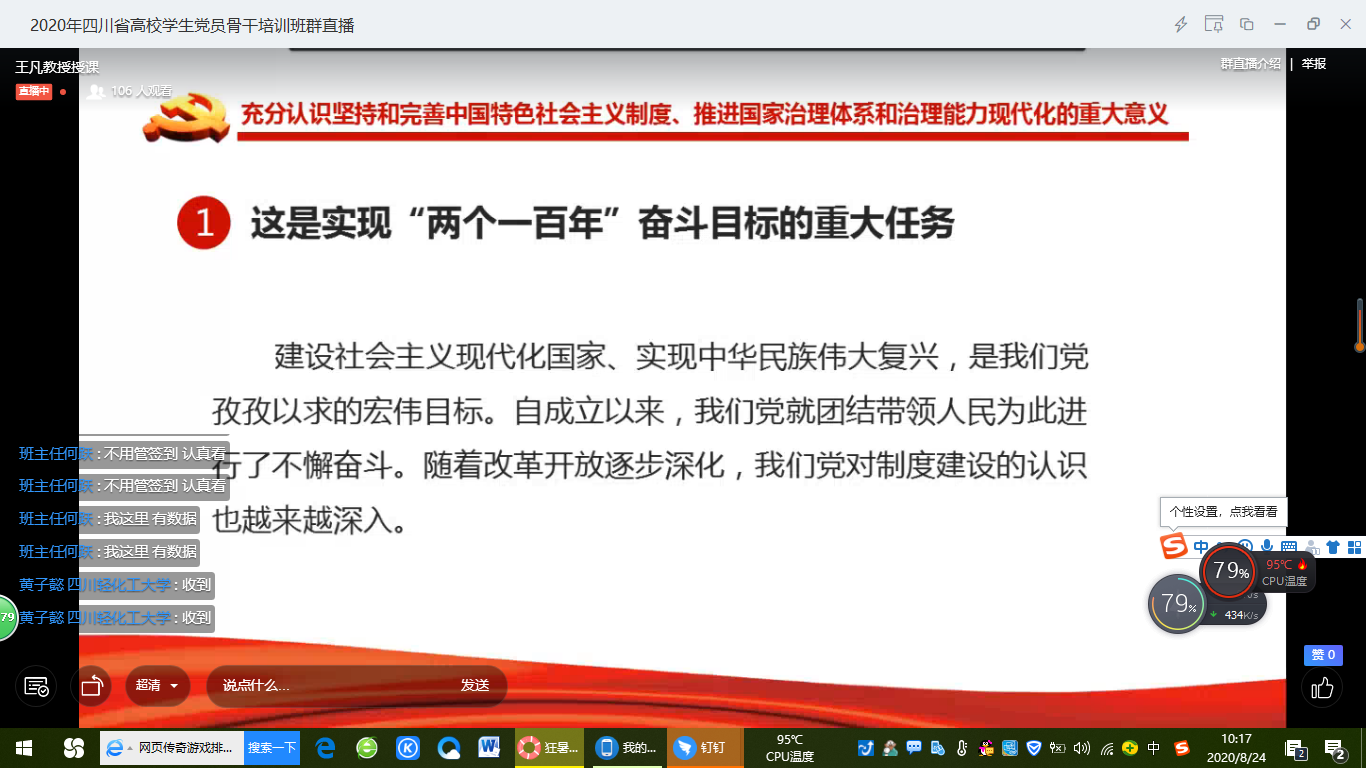The height and width of the screenshot is (768, 1366).
Task: Click the microphone voice input icon
Action: [x=1267, y=547]
